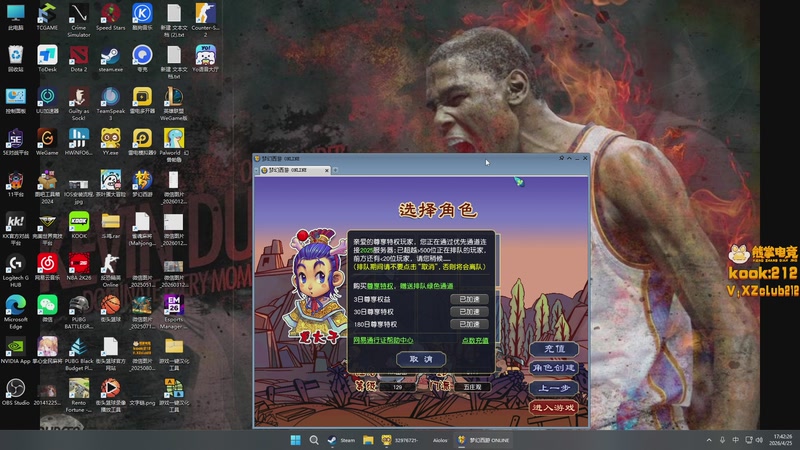
Task: Open the Esports Manager desktop shortcut
Action: [173, 312]
